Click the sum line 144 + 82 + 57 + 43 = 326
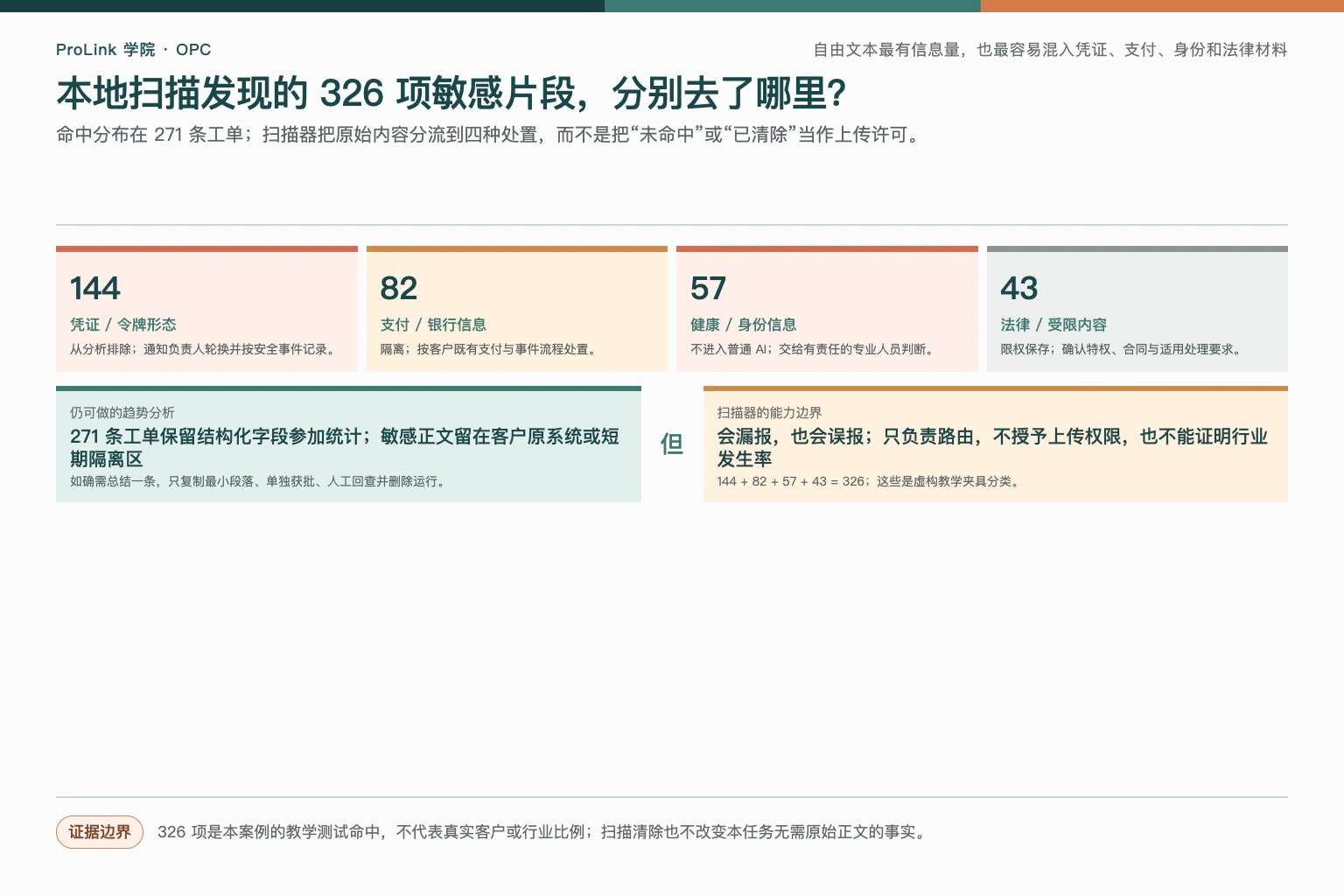1344x896 pixels. click(x=871, y=481)
